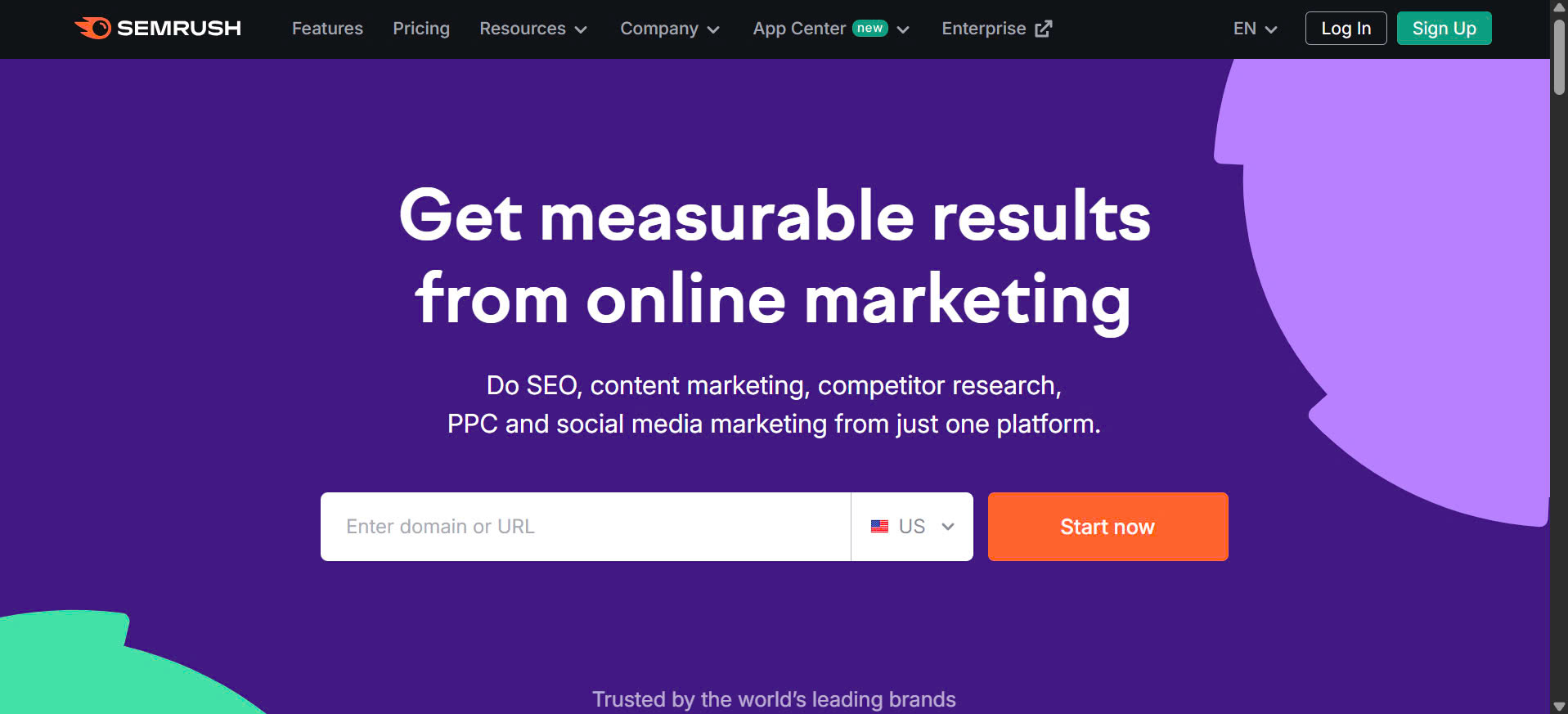Screen dimensions: 1568x714
Task: Open the Enterprise link
Action: pos(983,29)
